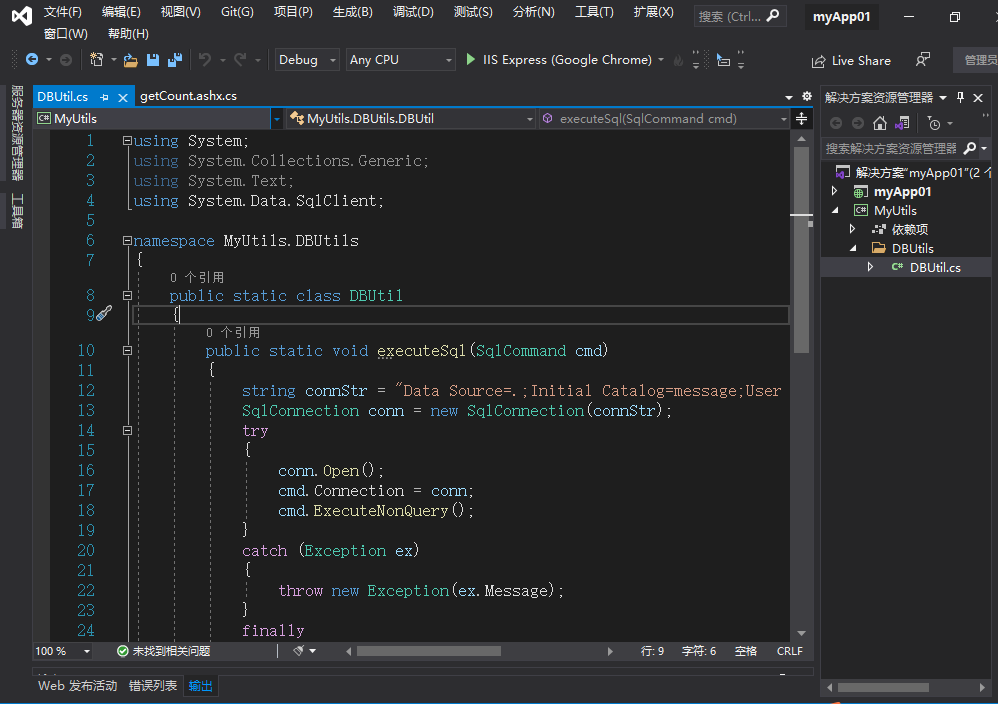Open the active documents list dropdown arrow
Viewport: 998px width, 704px height.
click(789, 97)
